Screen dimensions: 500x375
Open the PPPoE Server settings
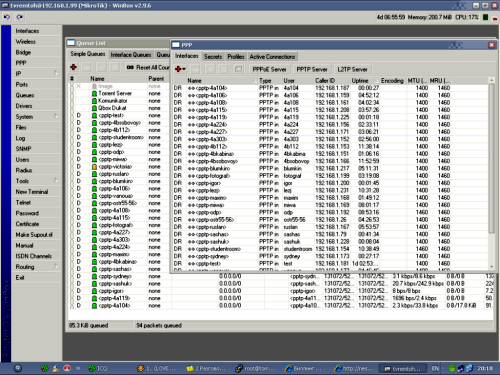click(269, 69)
